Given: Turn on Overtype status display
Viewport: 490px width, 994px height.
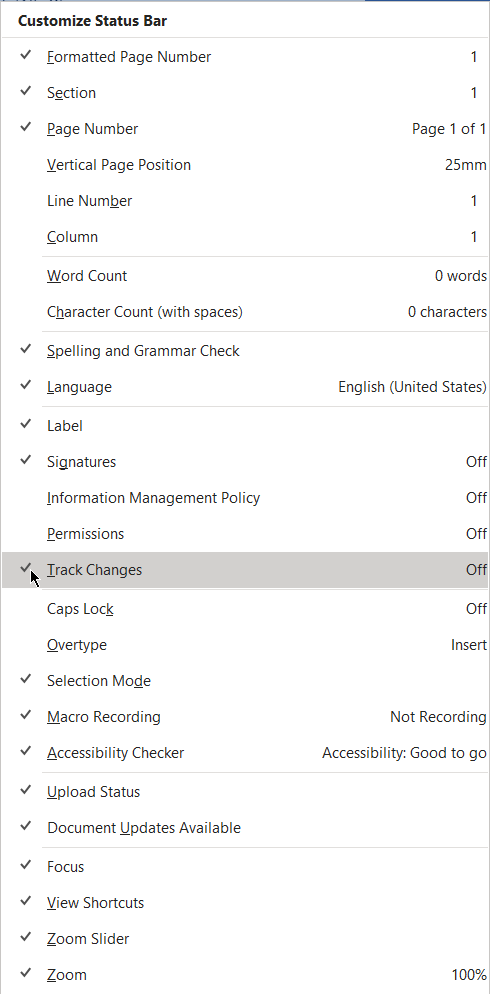Looking at the screenshot, I should click(245, 645).
